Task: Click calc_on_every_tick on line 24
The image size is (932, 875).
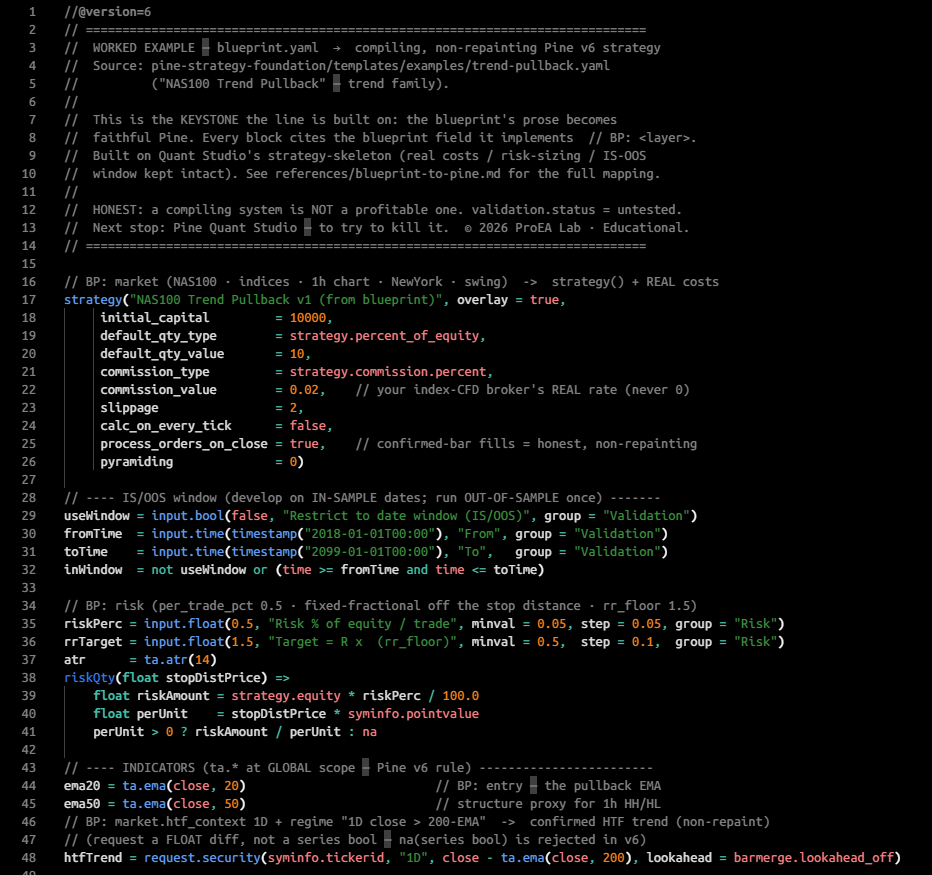Action: click(166, 426)
